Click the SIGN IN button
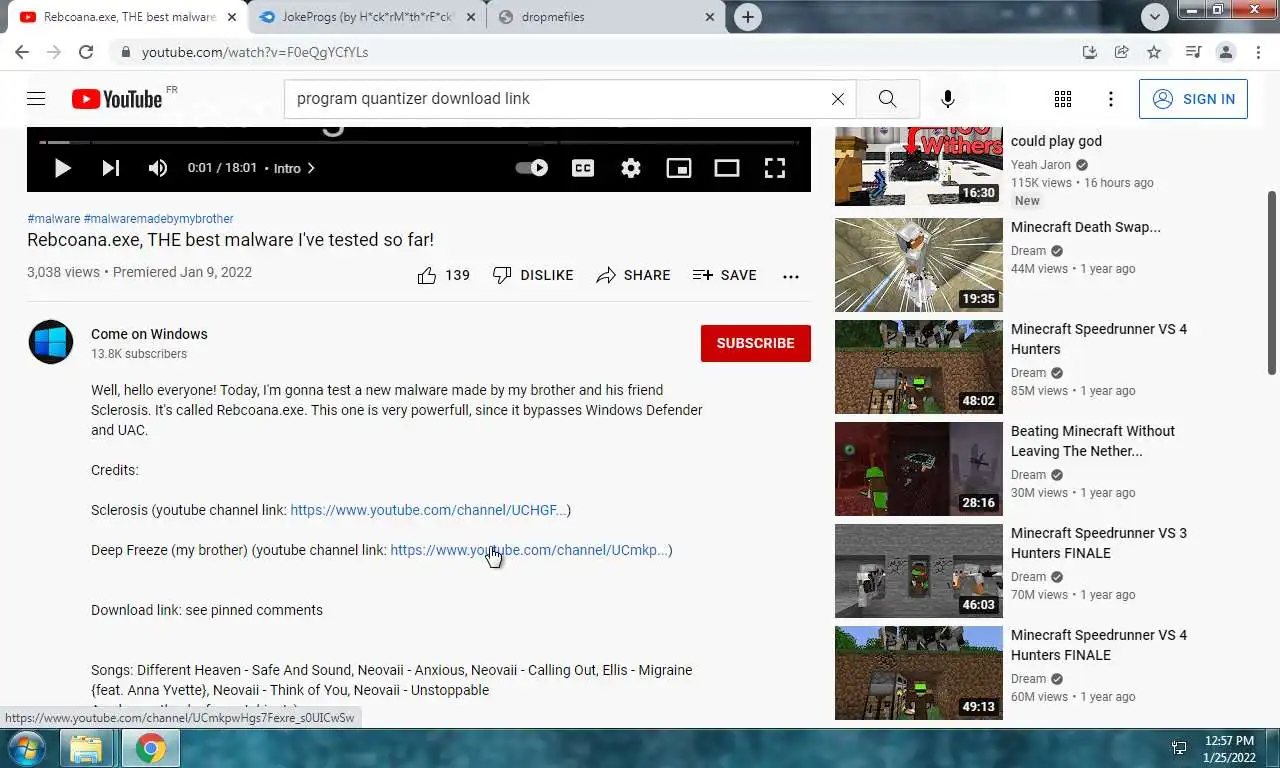The height and width of the screenshot is (768, 1280). (x=1193, y=99)
